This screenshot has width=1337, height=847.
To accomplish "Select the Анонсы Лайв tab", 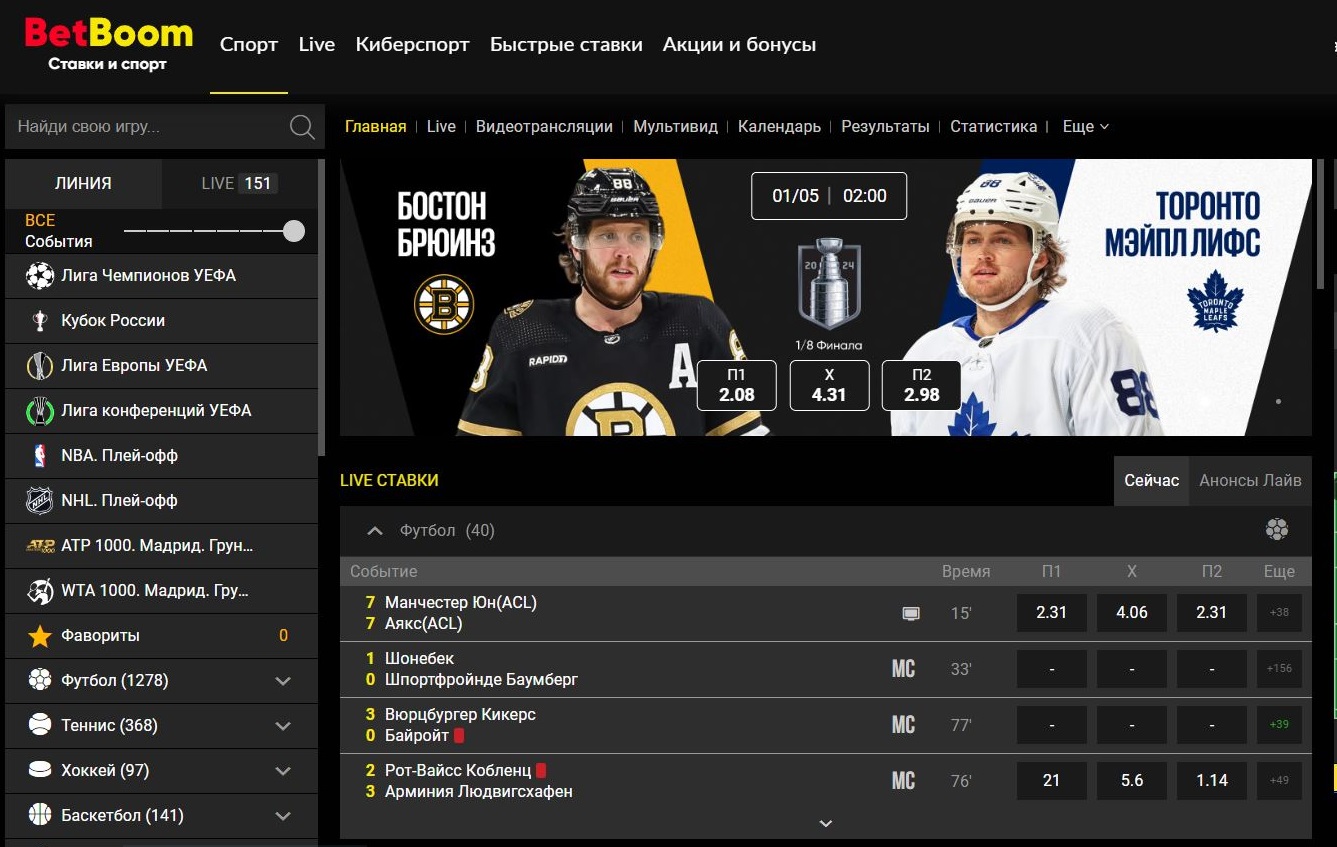I will pos(1250,481).
